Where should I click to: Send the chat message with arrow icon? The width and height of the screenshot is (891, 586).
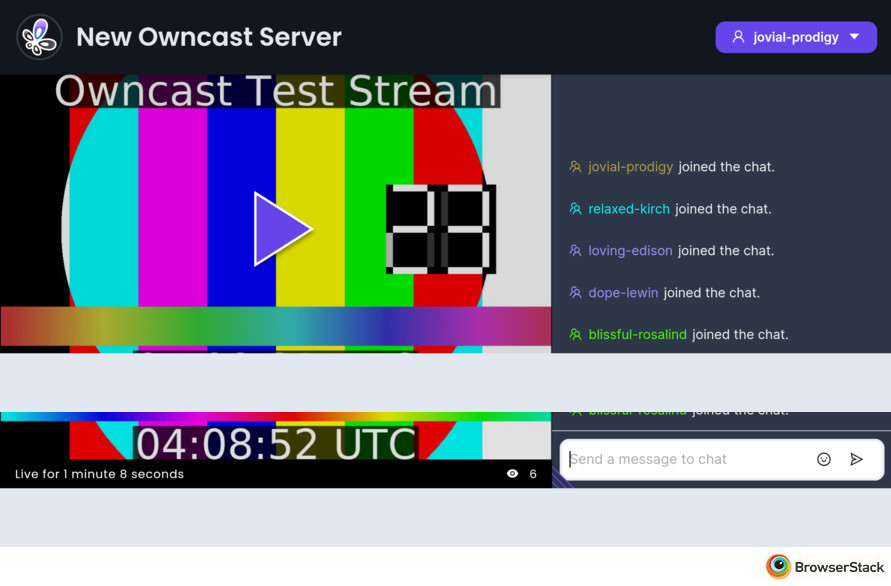(856, 459)
